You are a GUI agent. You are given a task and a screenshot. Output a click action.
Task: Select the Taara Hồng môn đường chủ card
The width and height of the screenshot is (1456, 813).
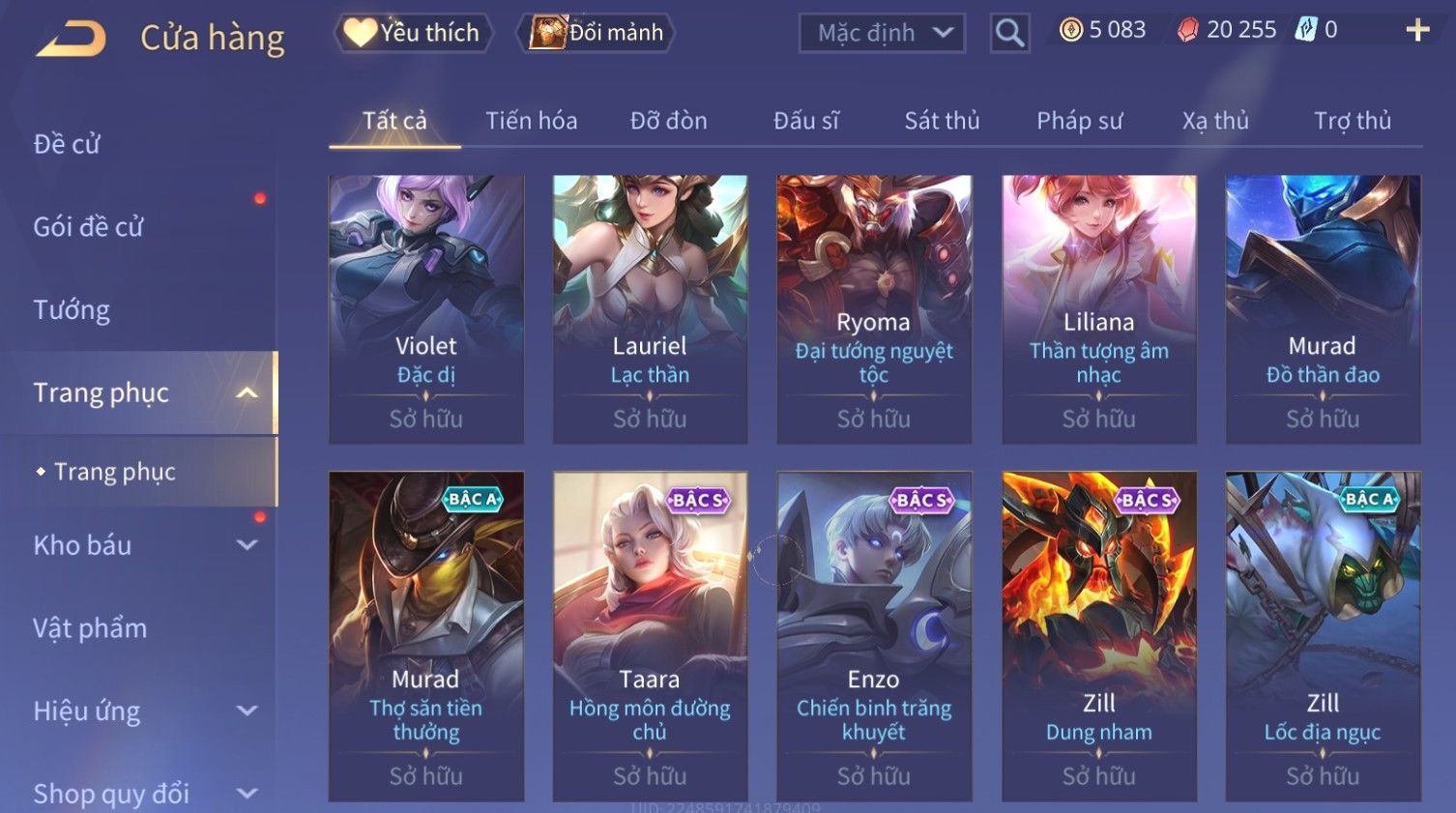click(650, 636)
